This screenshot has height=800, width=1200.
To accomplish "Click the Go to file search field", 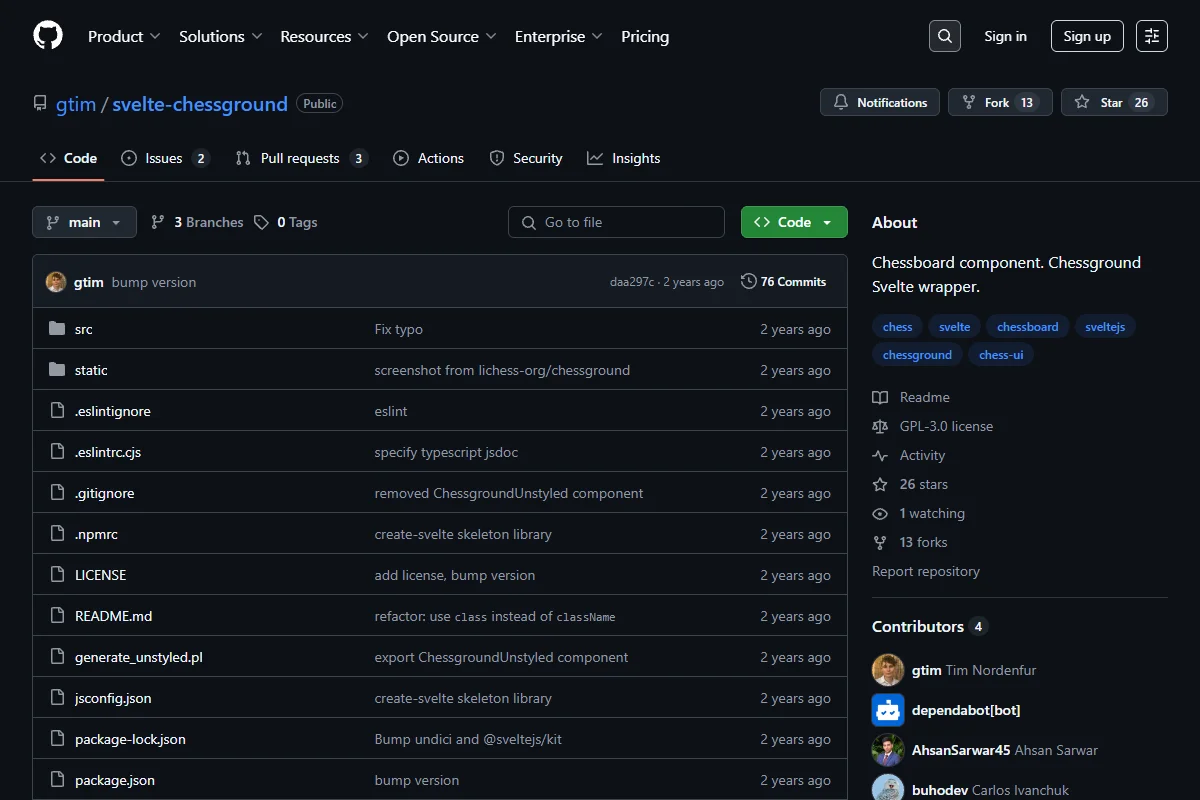I will 616,222.
